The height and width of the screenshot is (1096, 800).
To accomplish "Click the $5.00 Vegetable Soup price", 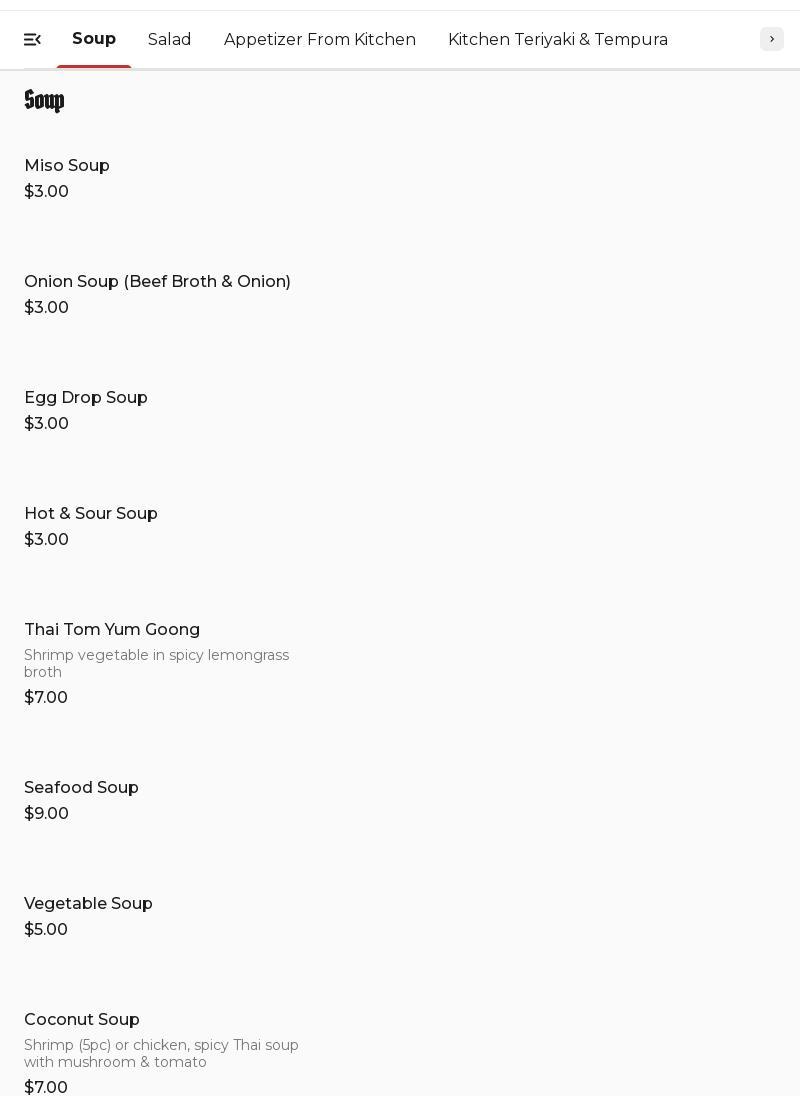I will coord(46,930).
